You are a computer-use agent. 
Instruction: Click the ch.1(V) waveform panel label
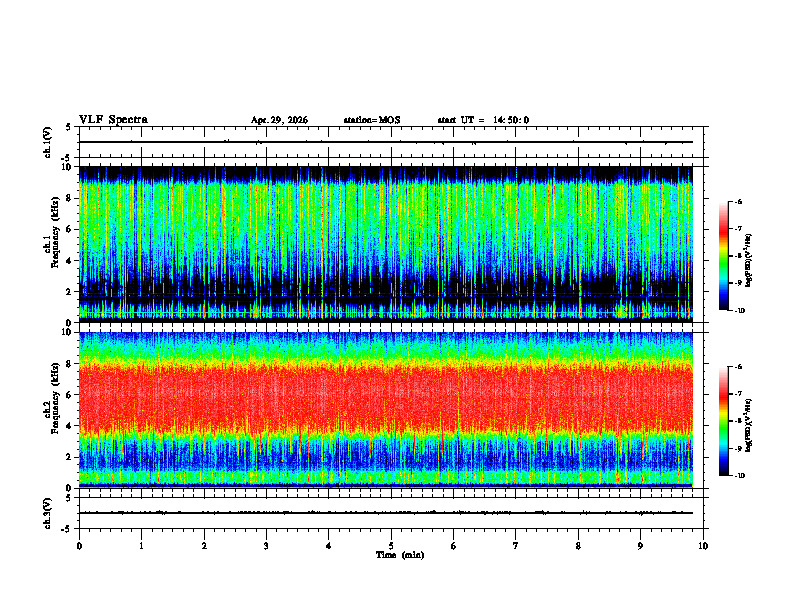tap(48, 142)
